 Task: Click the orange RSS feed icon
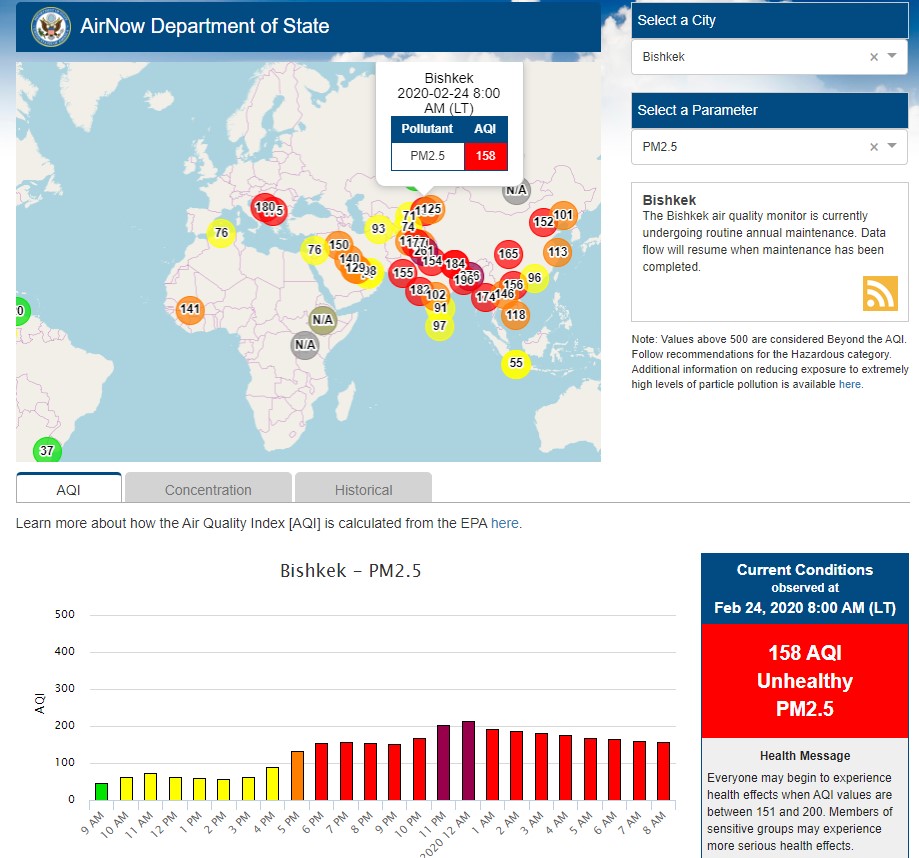pyautogui.click(x=880, y=293)
